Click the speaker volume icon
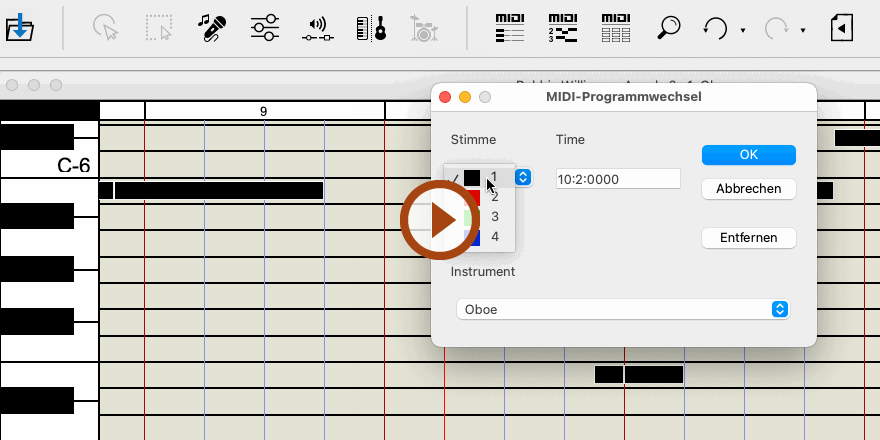Image resolution: width=880 pixels, height=440 pixels. click(317, 28)
